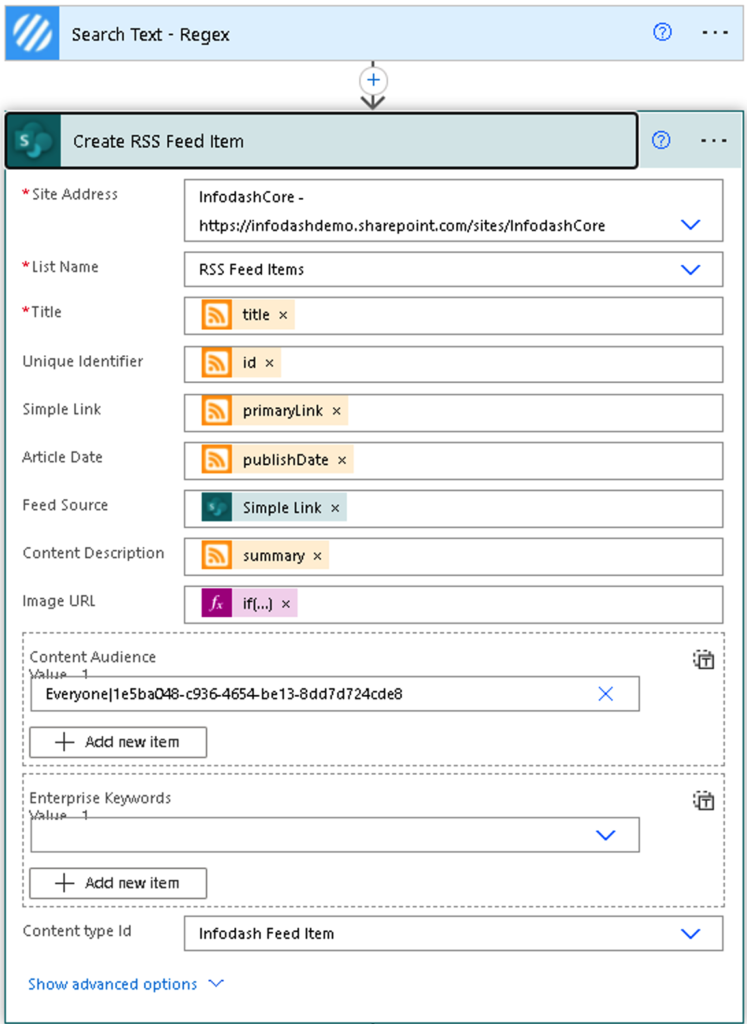Open the Search Text - Regex ellipsis menu
Screen dimensions: 747x1024
click(715, 33)
